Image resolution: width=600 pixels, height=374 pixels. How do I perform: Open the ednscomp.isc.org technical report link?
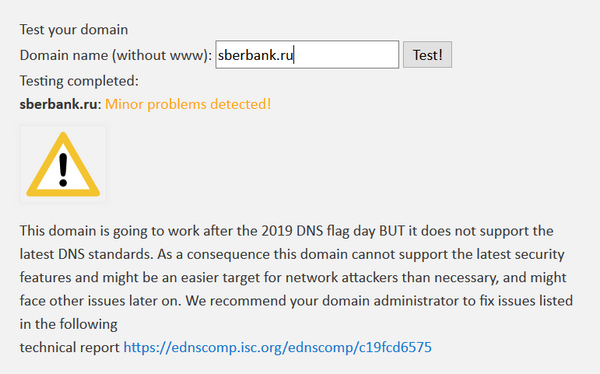tap(277, 347)
